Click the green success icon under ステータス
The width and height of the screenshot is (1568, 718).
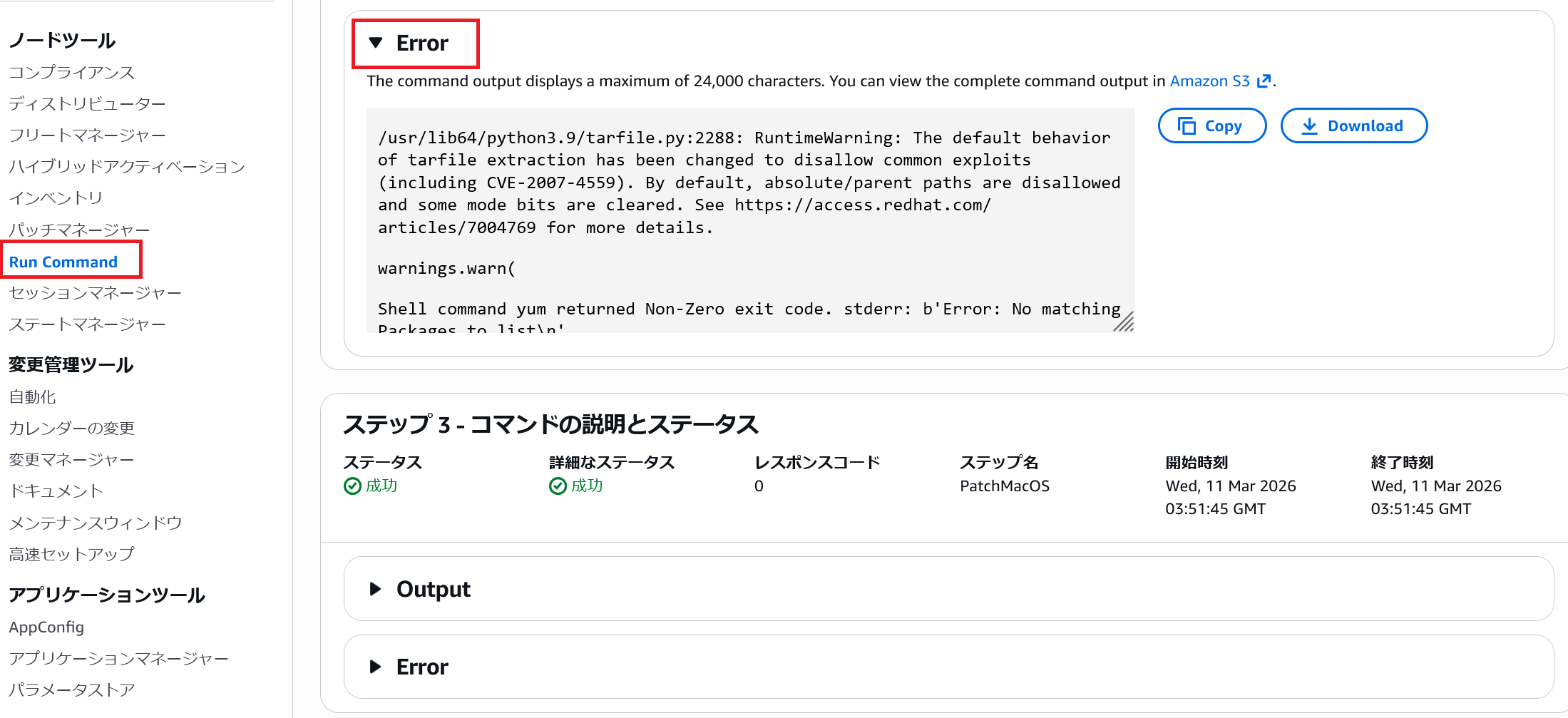tap(352, 486)
